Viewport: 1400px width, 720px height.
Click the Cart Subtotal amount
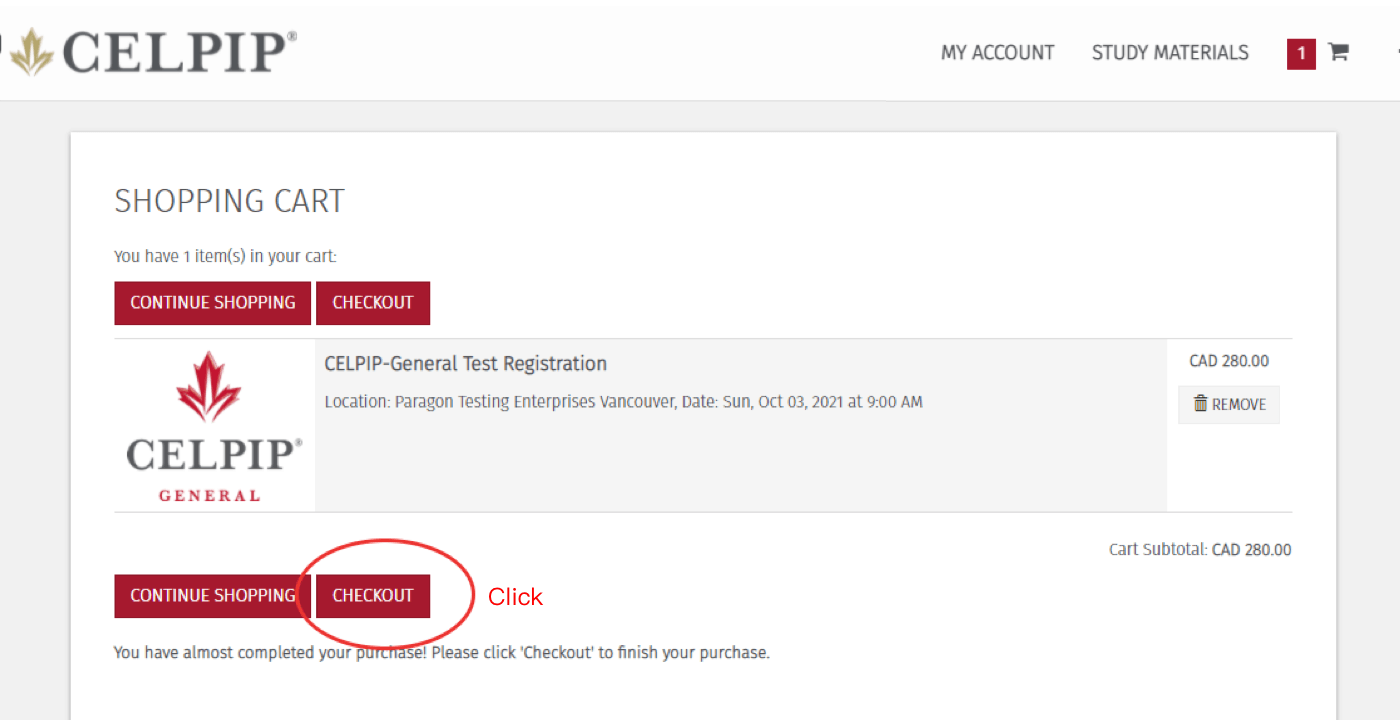point(1251,550)
